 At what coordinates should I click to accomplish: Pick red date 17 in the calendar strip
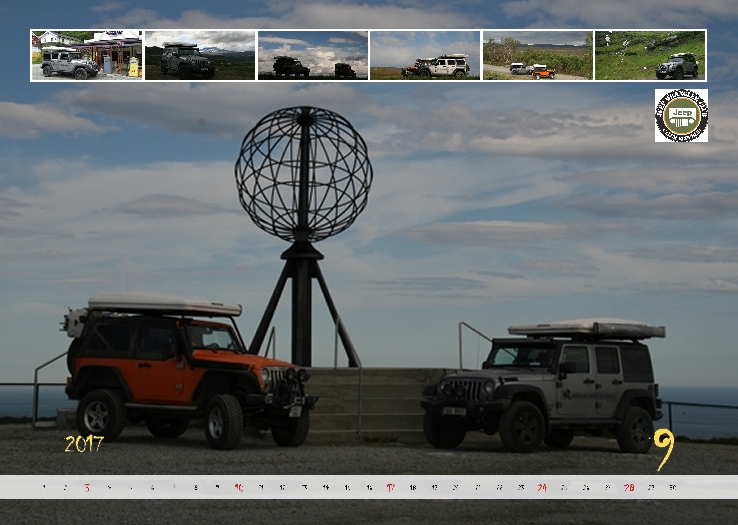pos(391,488)
